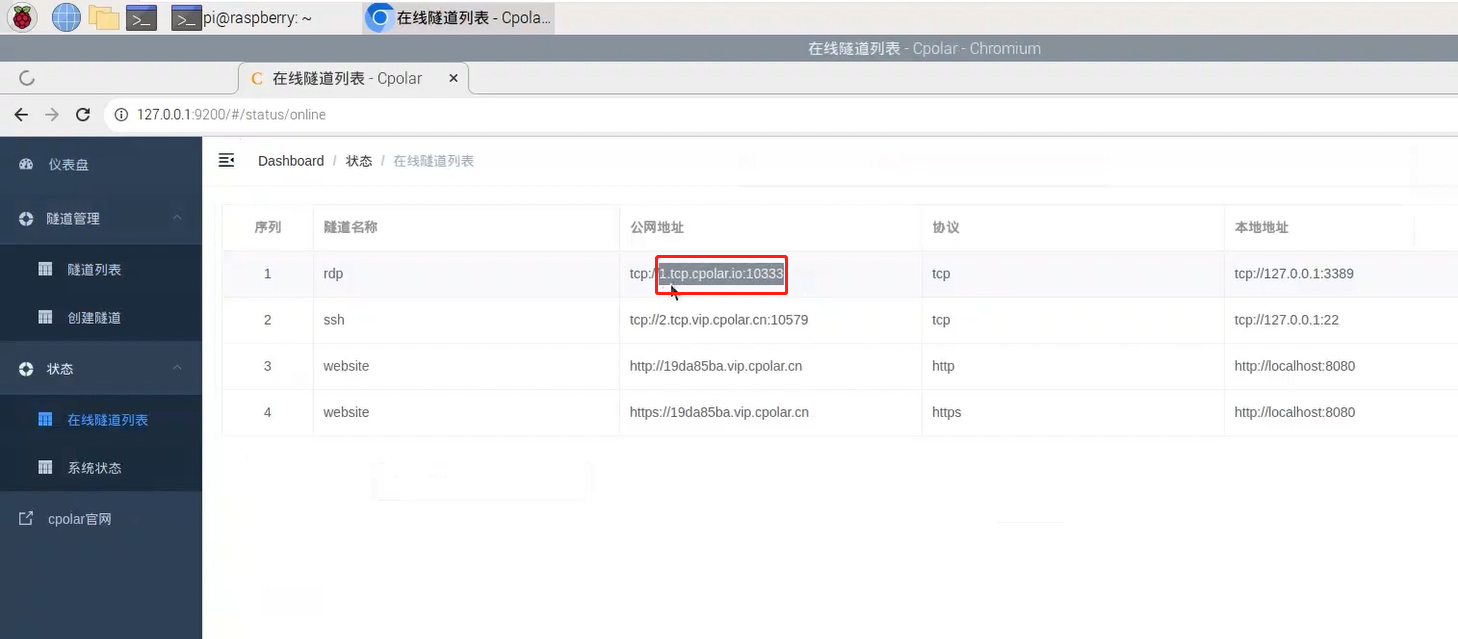Viewport: 1458px width, 639px height.
Task: Click the http://19da85ba.vip.cpolar.cn address
Action: [716, 366]
